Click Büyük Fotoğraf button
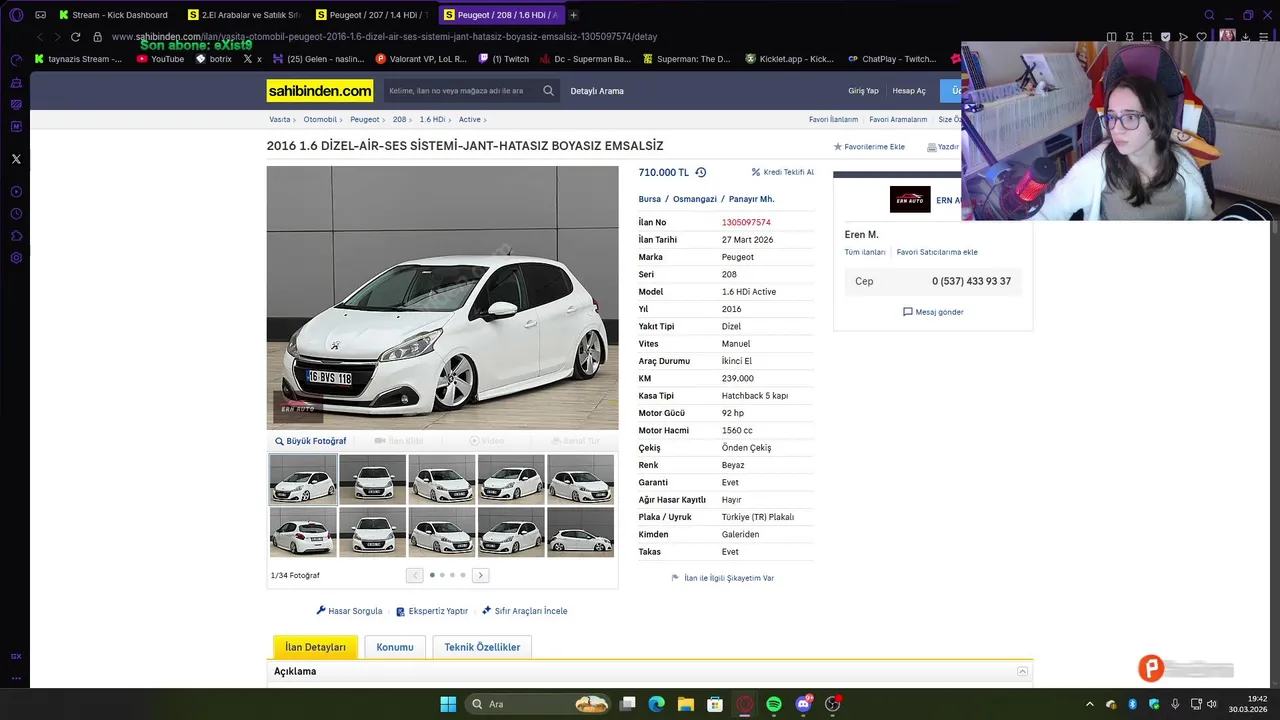1280x720 pixels. tap(311, 441)
